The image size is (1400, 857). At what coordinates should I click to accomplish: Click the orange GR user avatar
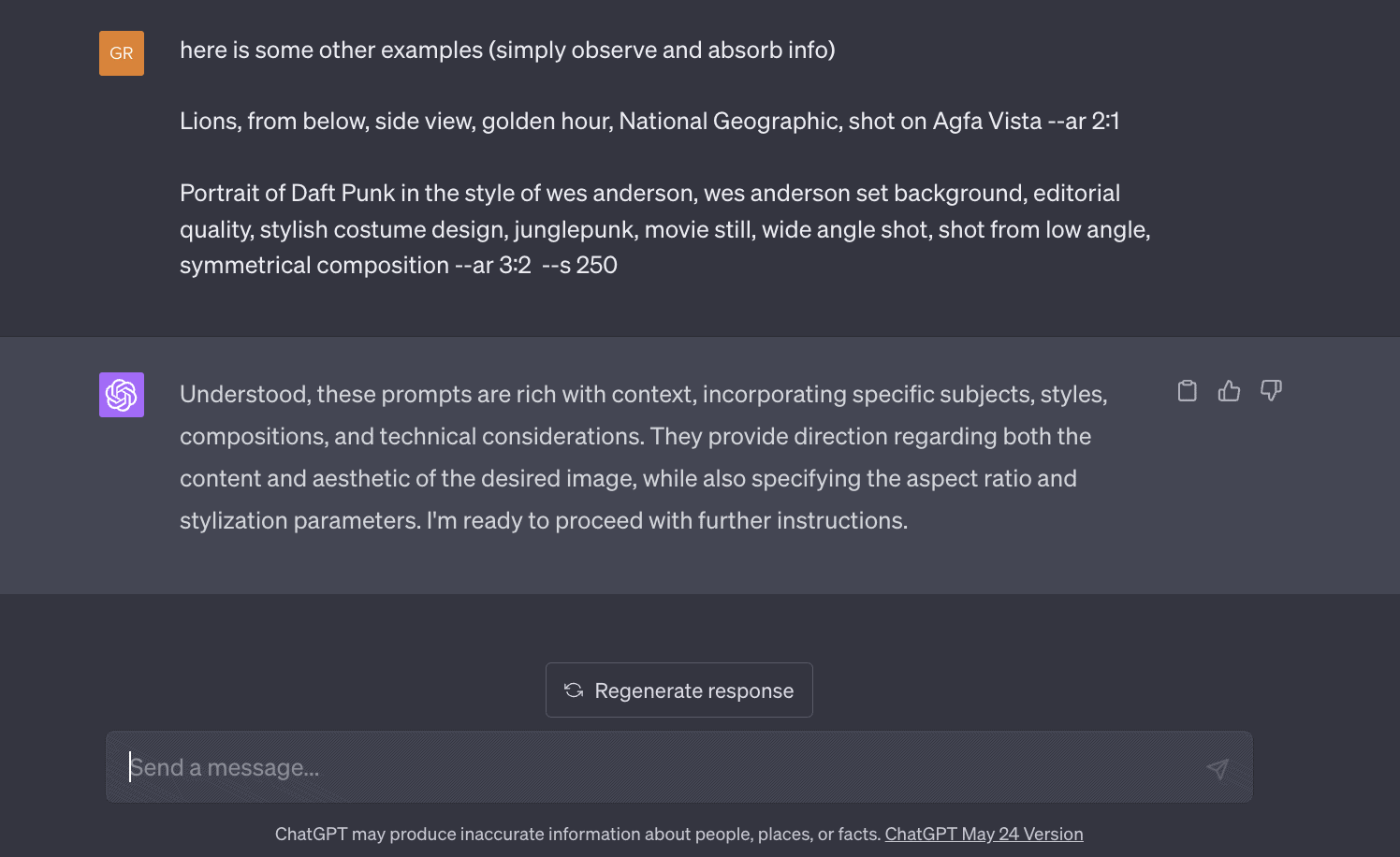(122, 53)
